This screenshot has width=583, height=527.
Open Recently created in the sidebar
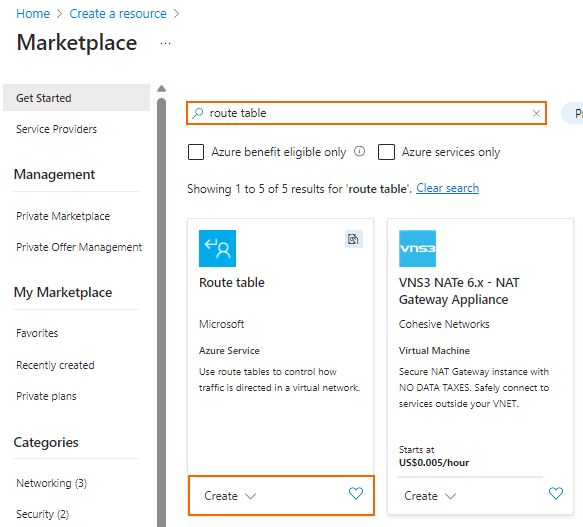[55, 365]
